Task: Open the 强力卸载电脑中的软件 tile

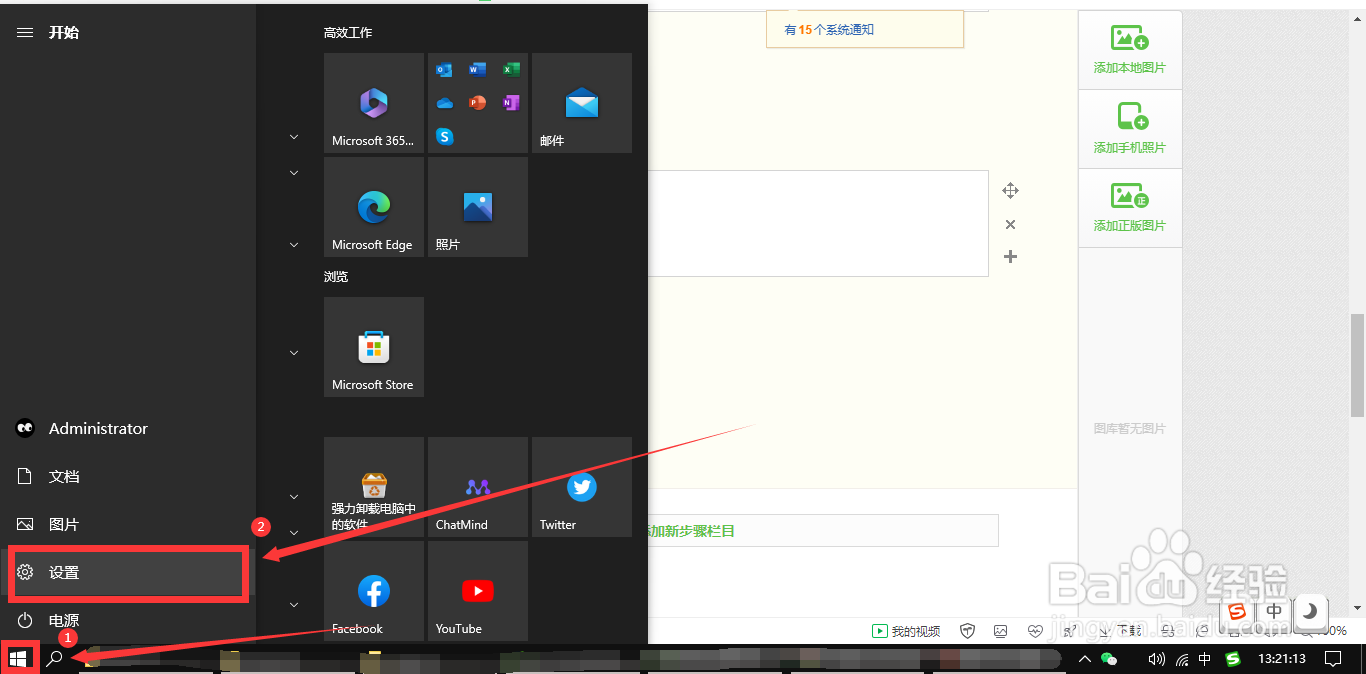Action: click(374, 487)
